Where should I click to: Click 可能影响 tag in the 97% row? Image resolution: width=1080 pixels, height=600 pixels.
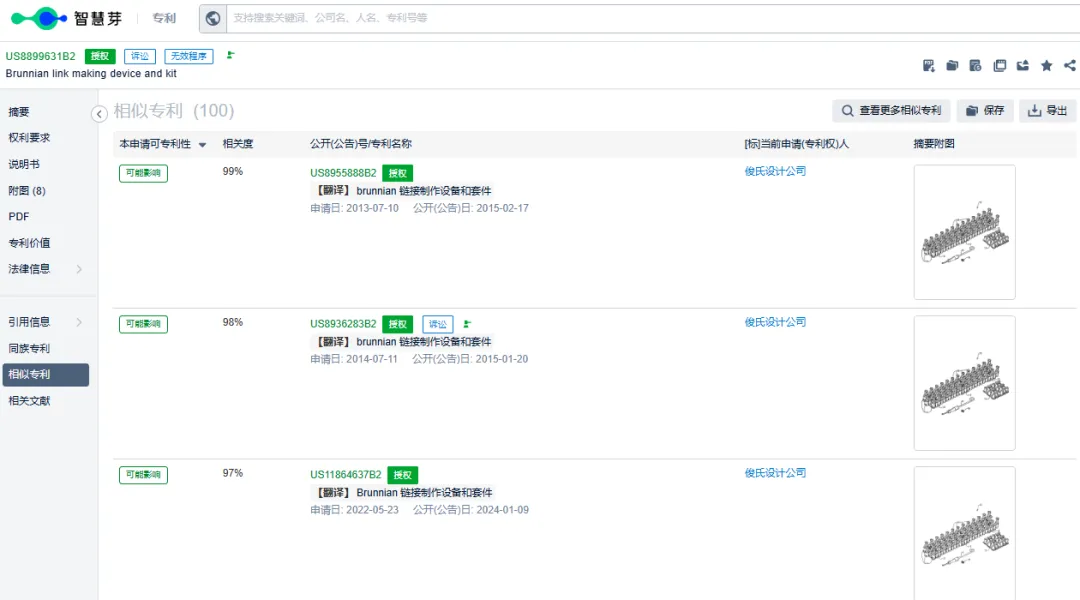pos(143,475)
